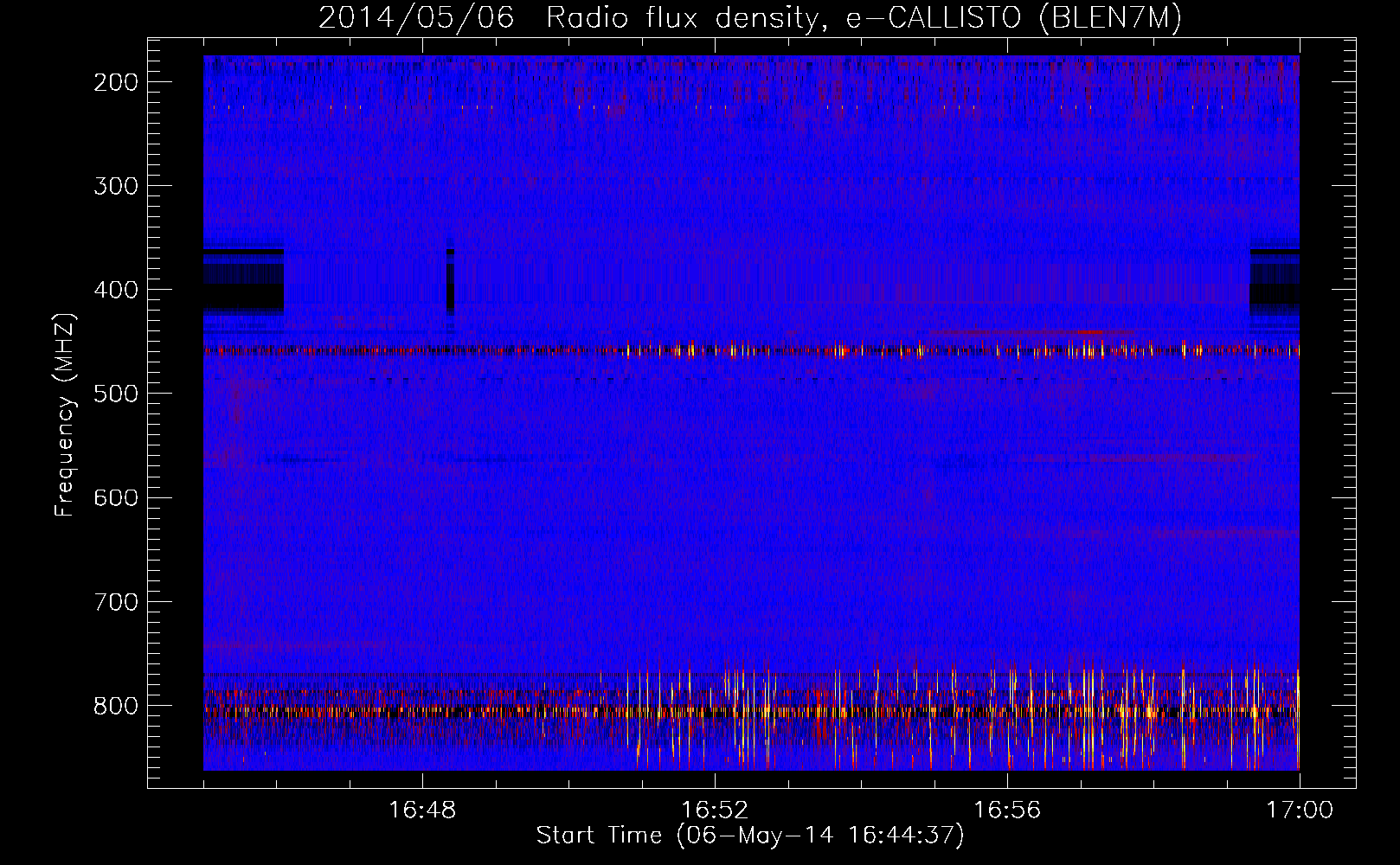Image resolution: width=1400 pixels, height=865 pixels.
Task: Click the 16:48 time tick label
Action: [x=422, y=811]
